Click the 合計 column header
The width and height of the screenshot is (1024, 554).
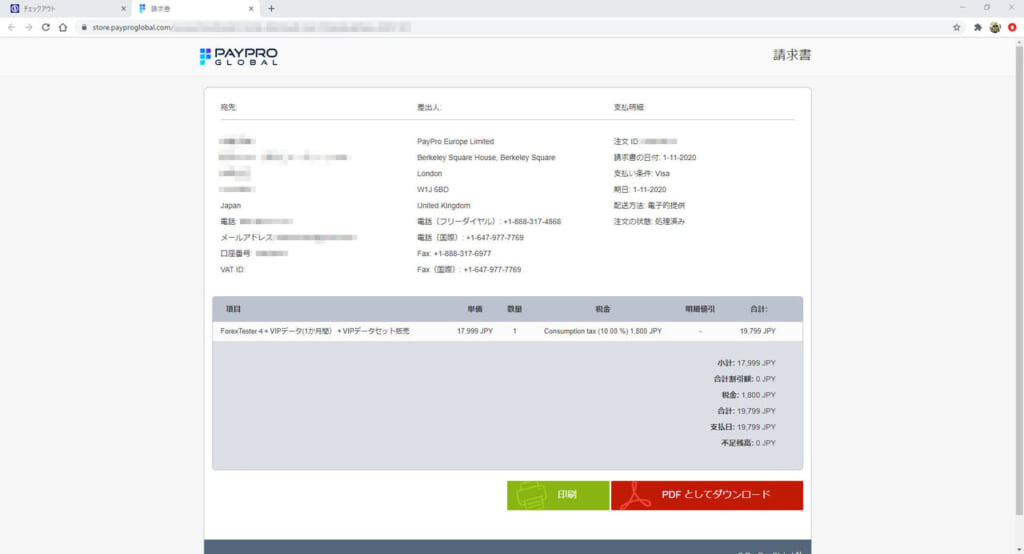[x=758, y=309]
